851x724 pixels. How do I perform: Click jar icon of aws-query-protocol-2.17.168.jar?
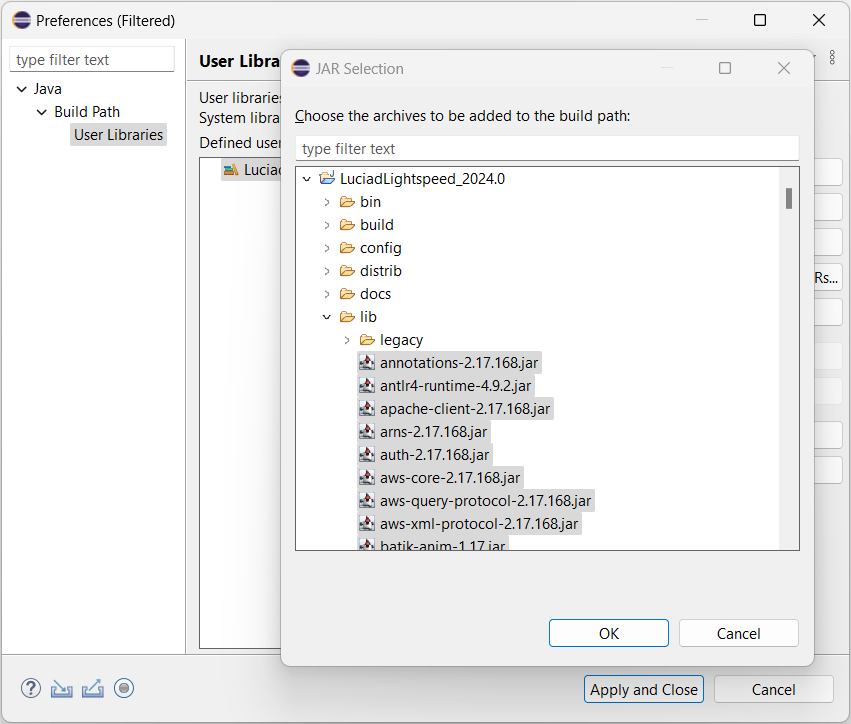[x=367, y=501]
